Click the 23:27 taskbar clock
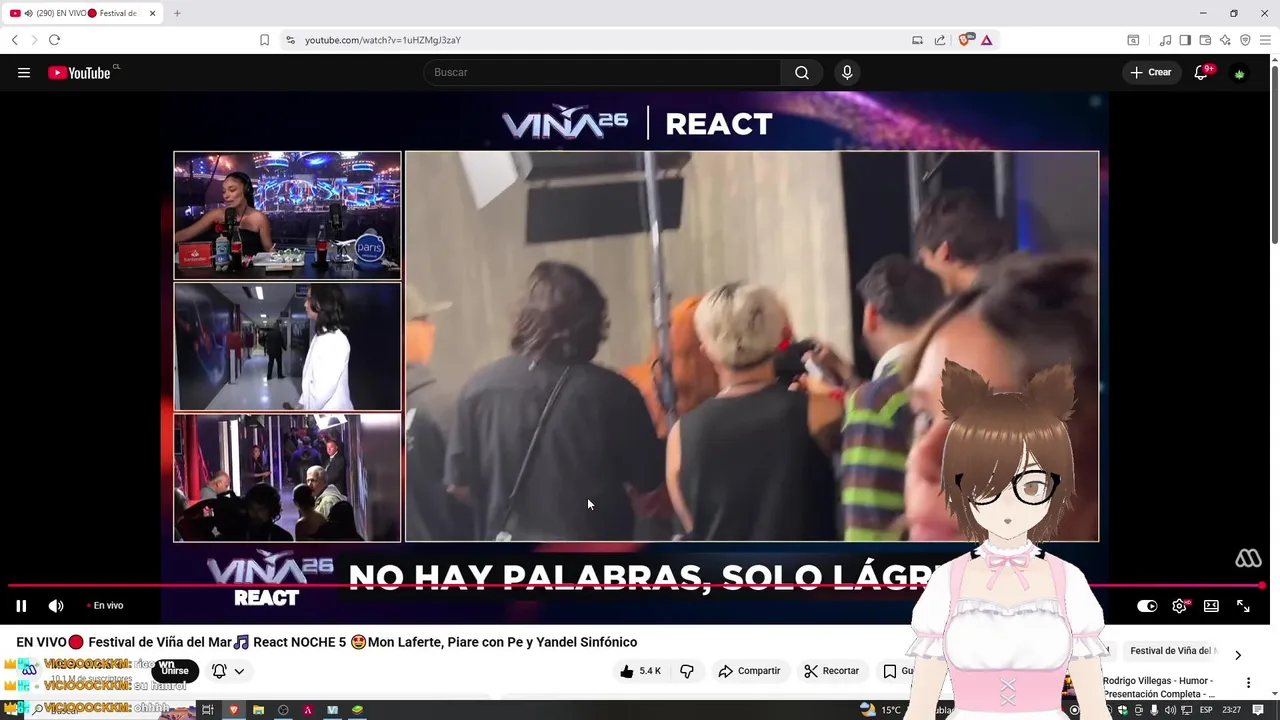Image resolution: width=1280 pixels, height=720 pixels. click(x=1231, y=710)
